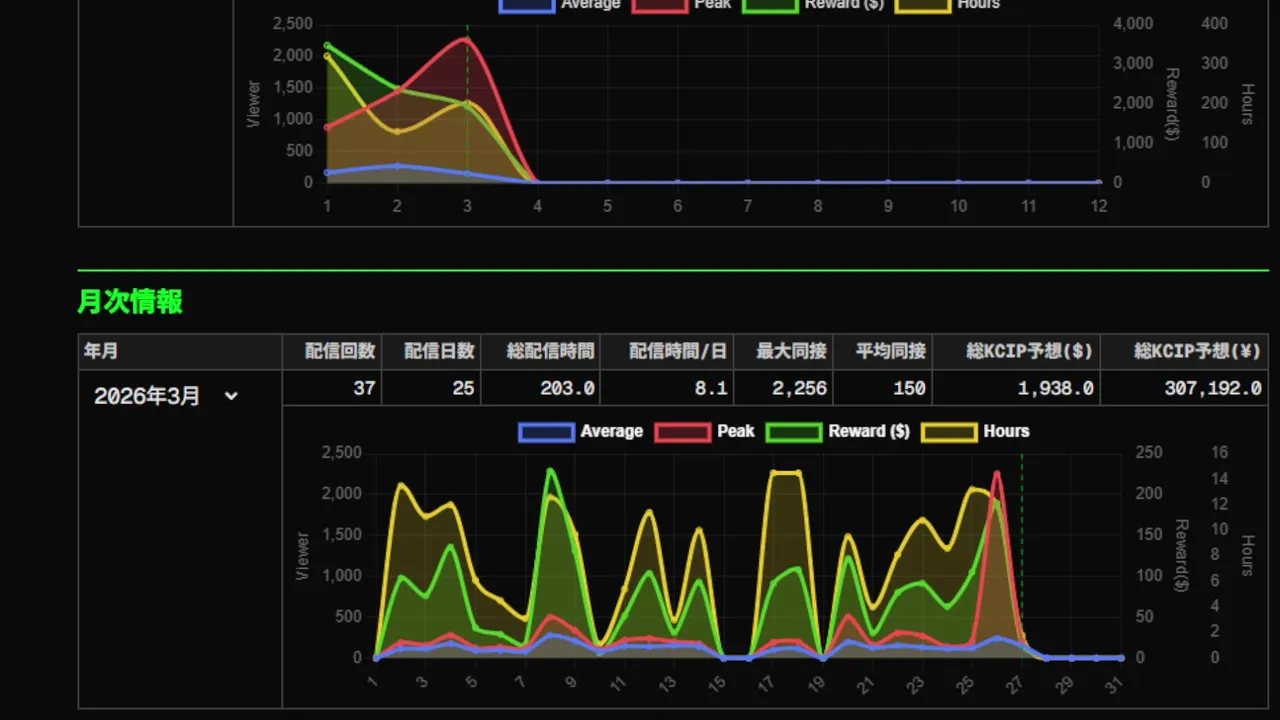Select the 1,938.0 dollar estimate value
1280x720 pixels.
pyautogui.click(x=1056, y=388)
